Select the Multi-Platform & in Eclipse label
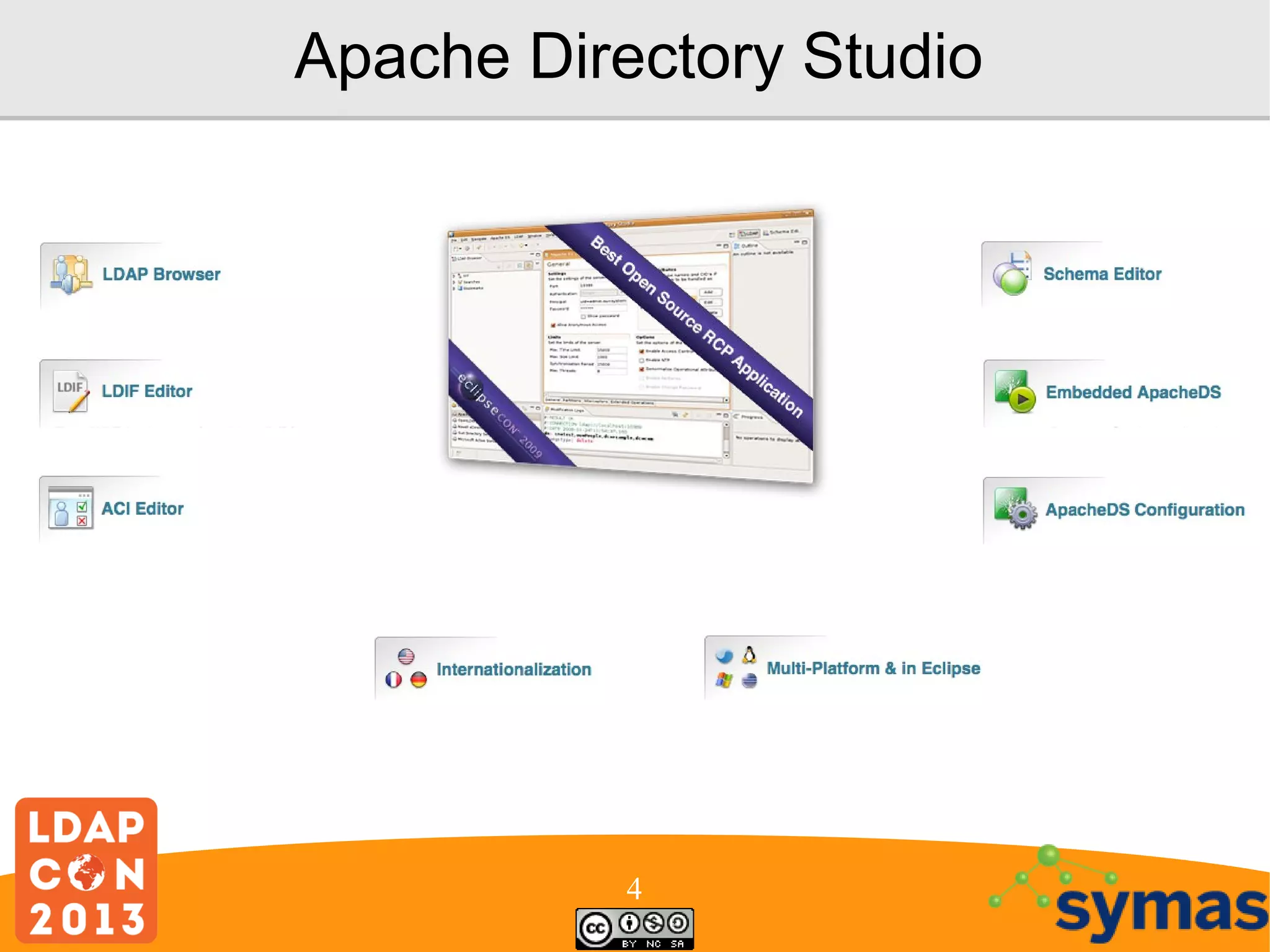Image resolution: width=1270 pixels, height=952 pixels. [873, 669]
